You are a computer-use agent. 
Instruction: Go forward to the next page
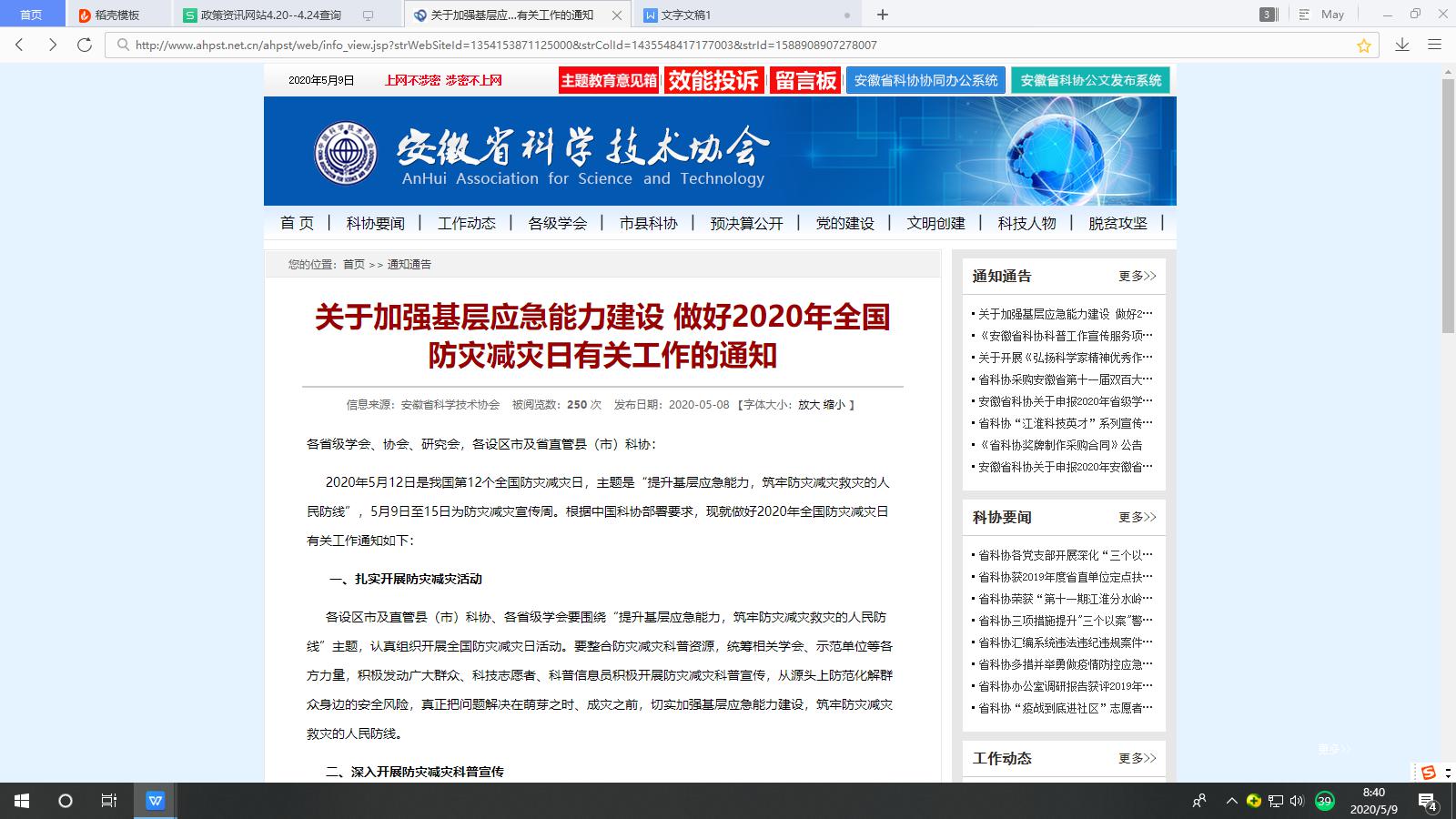coord(52,45)
